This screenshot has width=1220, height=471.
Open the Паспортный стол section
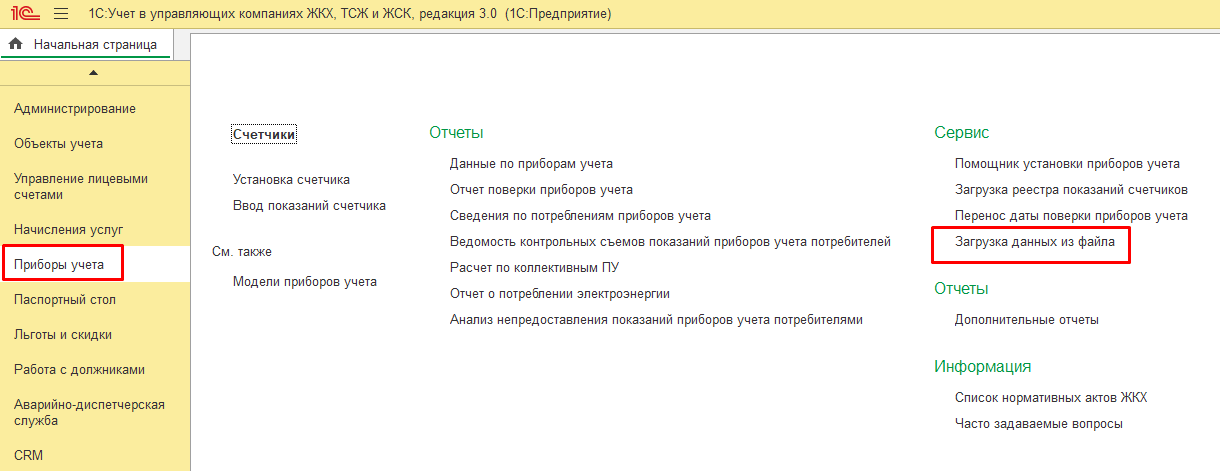click(65, 299)
